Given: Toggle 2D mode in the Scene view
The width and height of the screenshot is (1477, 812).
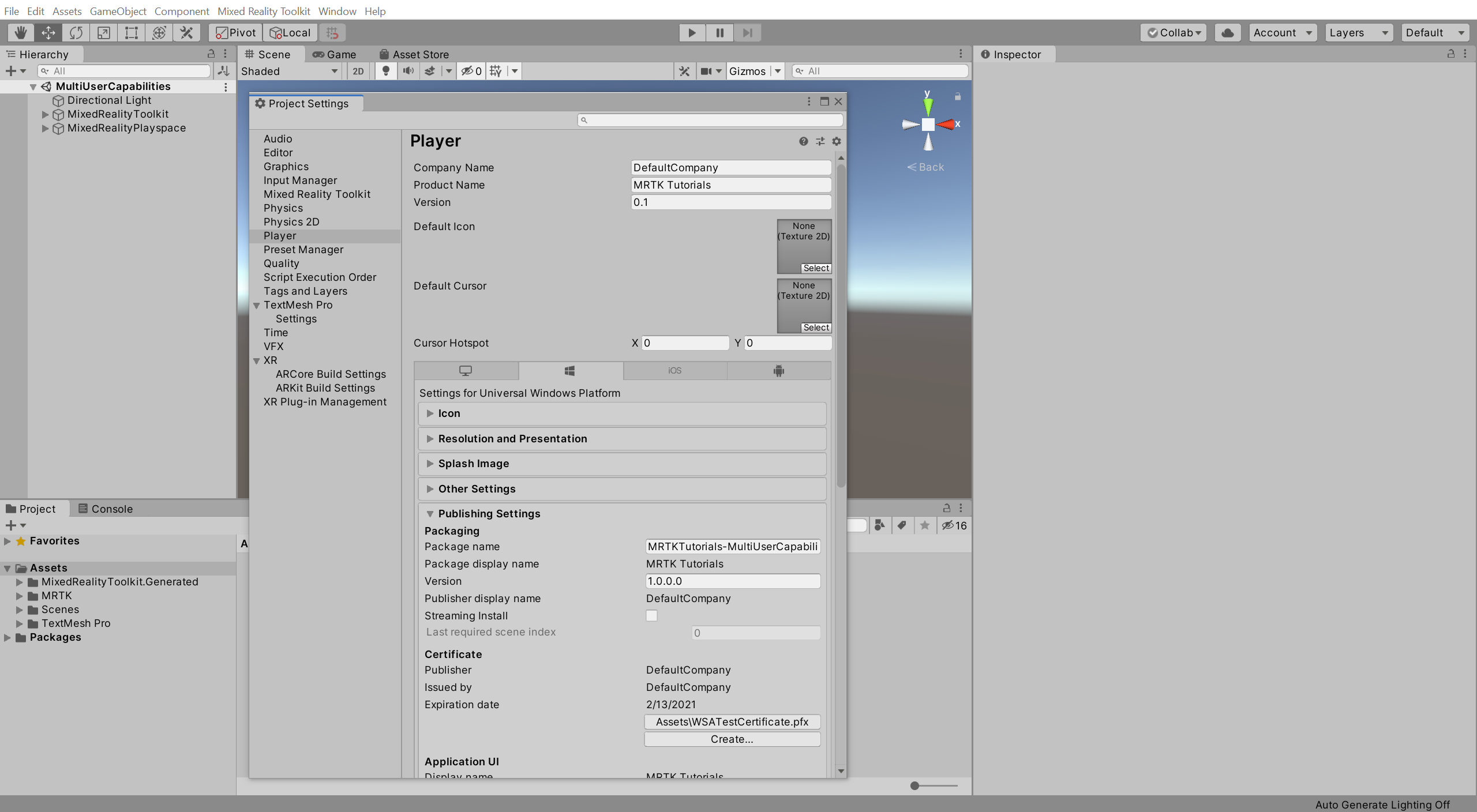Looking at the screenshot, I should pyautogui.click(x=357, y=71).
